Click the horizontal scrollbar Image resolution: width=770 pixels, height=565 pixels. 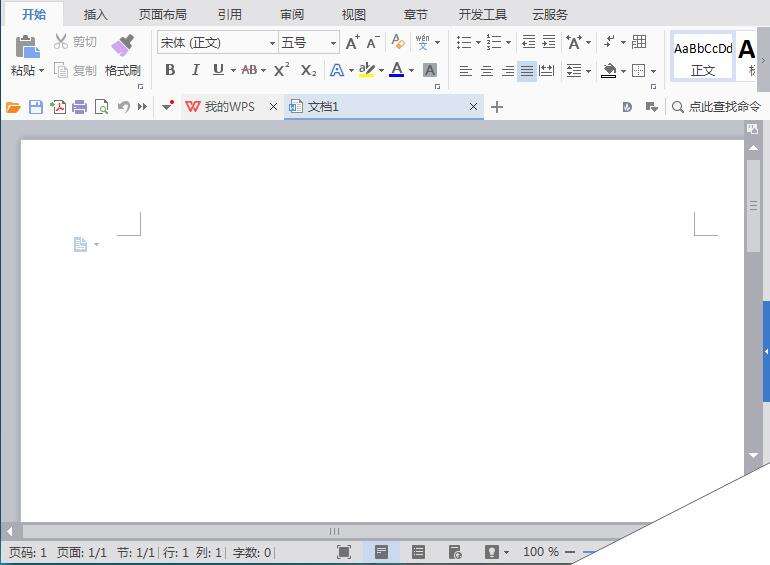click(x=334, y=531)
